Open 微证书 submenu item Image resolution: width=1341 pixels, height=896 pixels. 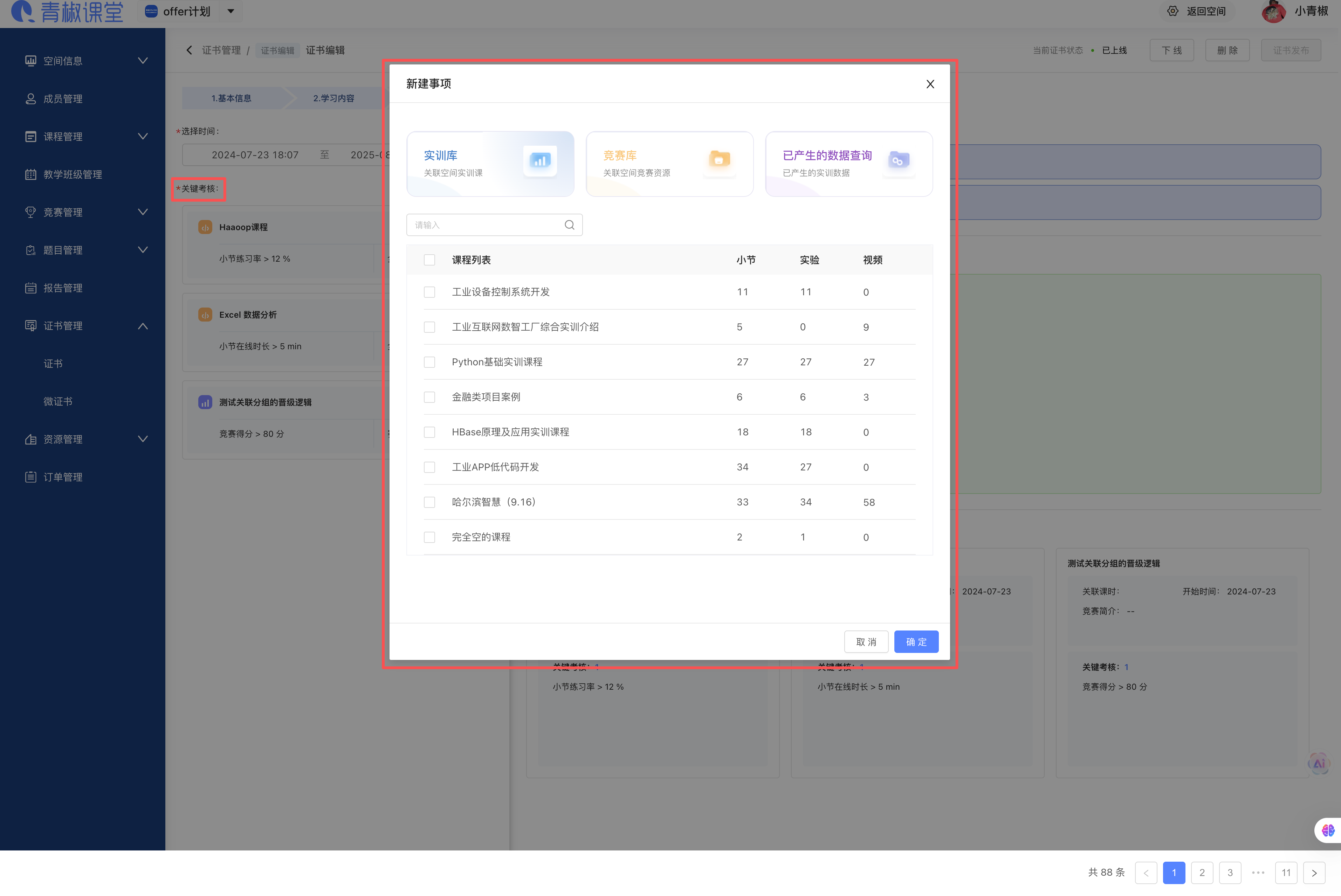pos(58,402)
